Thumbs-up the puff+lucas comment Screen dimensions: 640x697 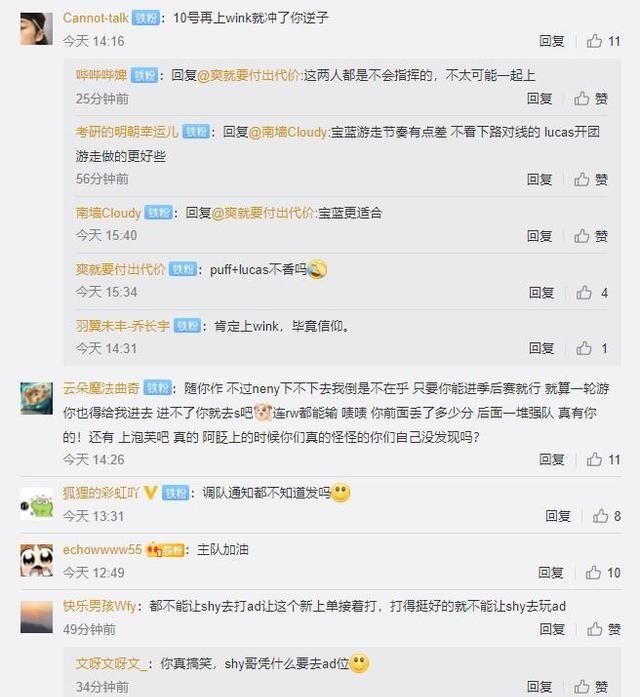tap(592, 292)
